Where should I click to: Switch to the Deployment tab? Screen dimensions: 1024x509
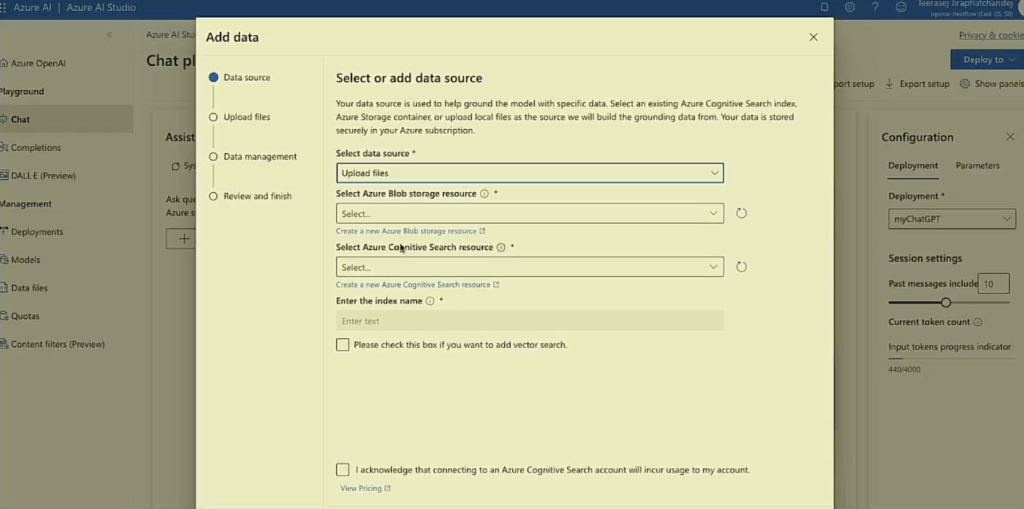(x=913, y=166)
